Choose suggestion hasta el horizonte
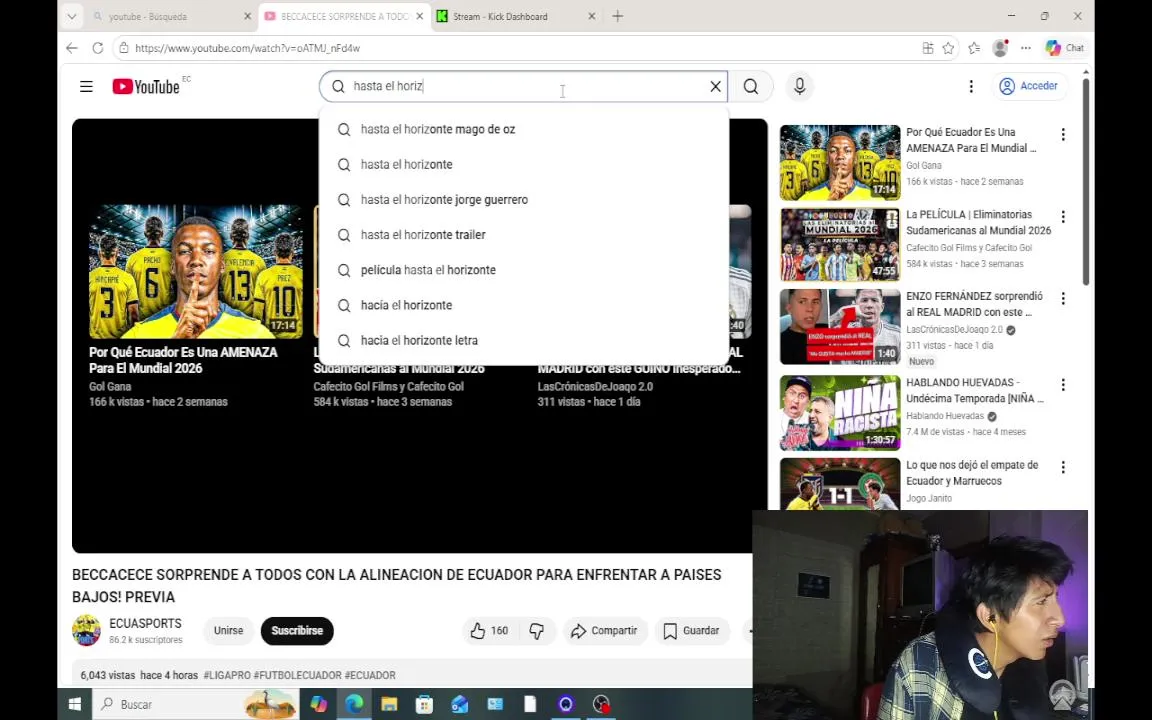This screenshot has width=1152, height=720. [x=524, y=165]
